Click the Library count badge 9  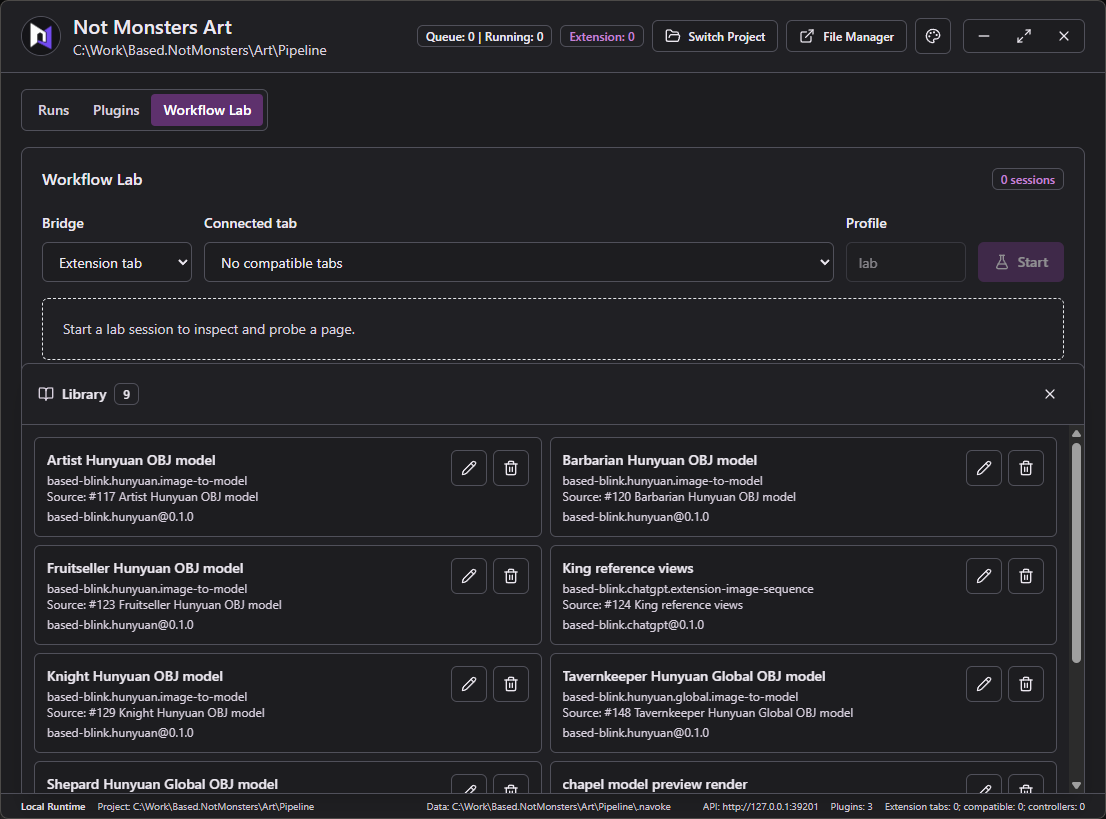[126, 394]
